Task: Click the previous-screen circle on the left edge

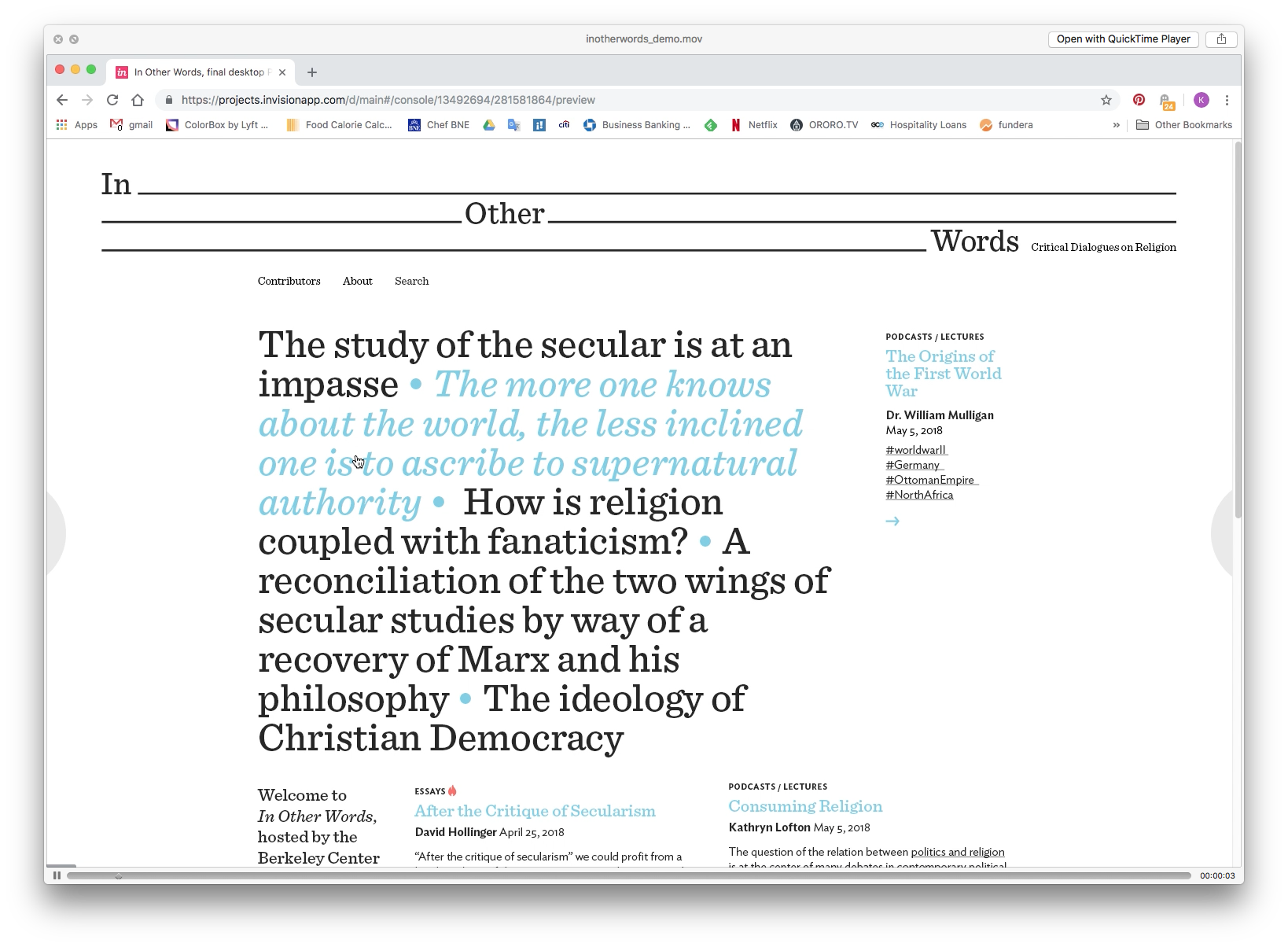Action: tap(57, 533)
